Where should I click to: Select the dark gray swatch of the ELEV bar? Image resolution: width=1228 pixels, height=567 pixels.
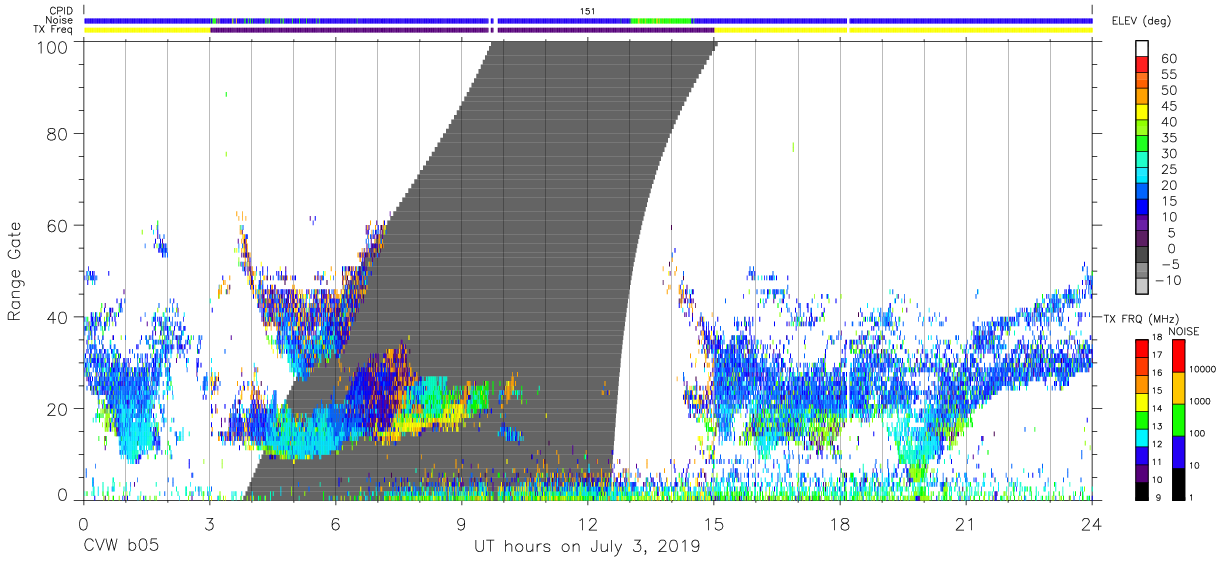pyautogui.click(x=1141, y=256)
